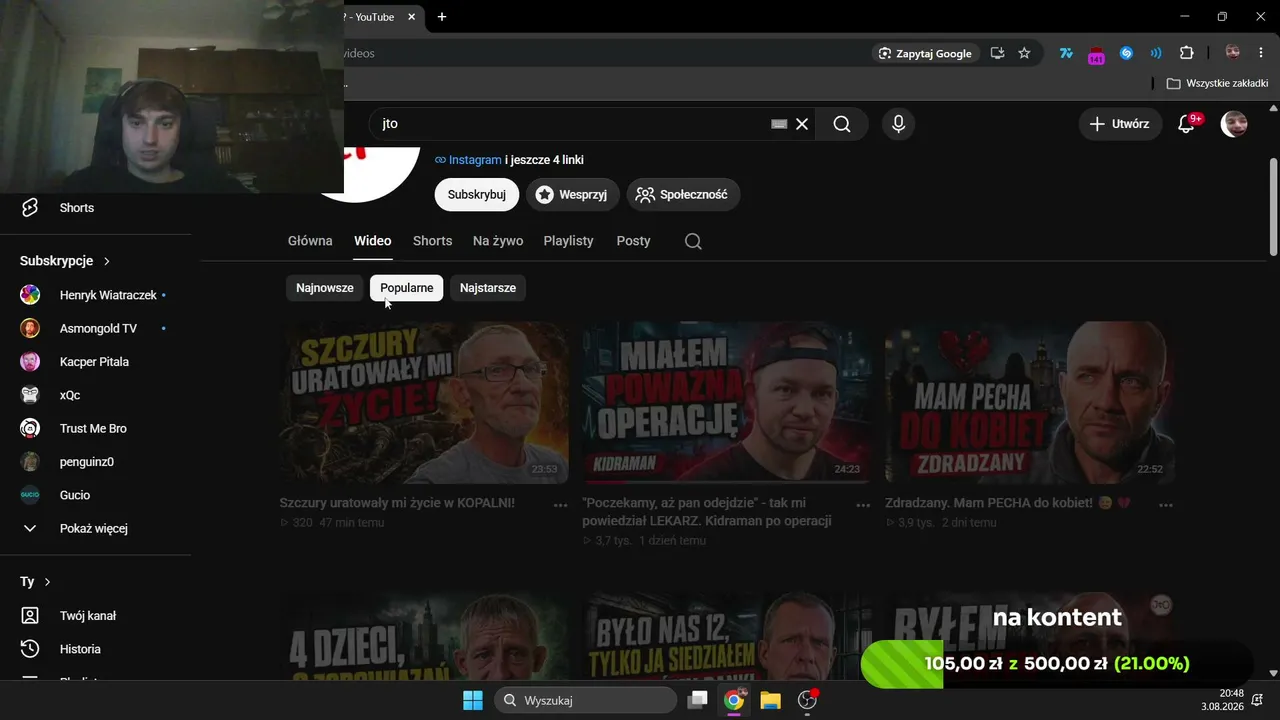Open options menu for Szczury uratowały video
Image resolution: width=1280 pixels, height=720 pixels.
tap(560, 505)
